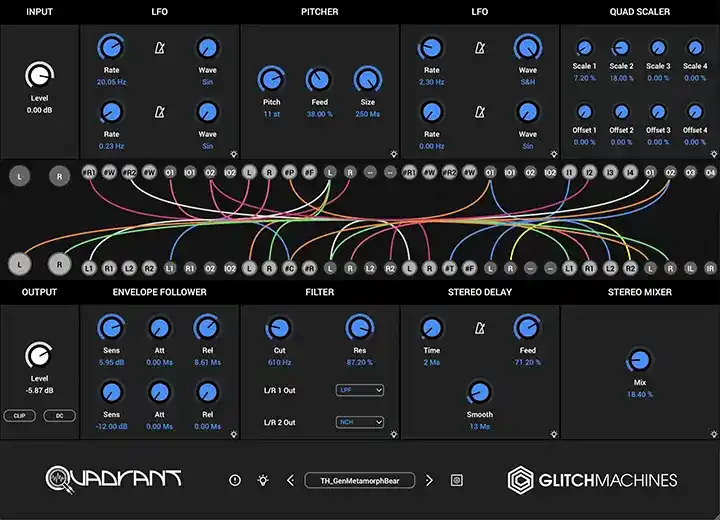Click the lightbulb icon in Stereo Delay module

554,434
